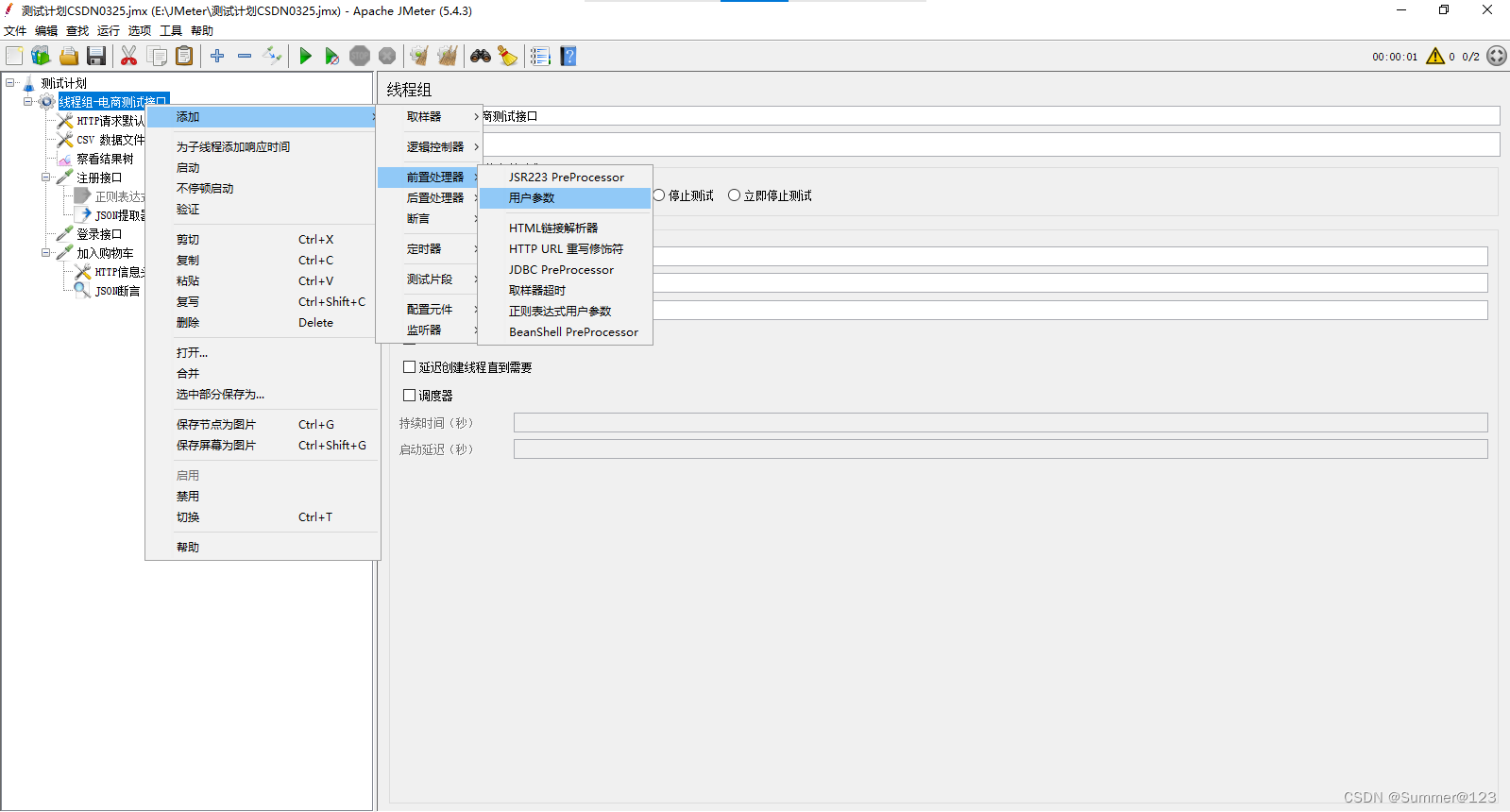Collapse the 注册接口 tree node
1510x812 pixels.
click(46, 178)
